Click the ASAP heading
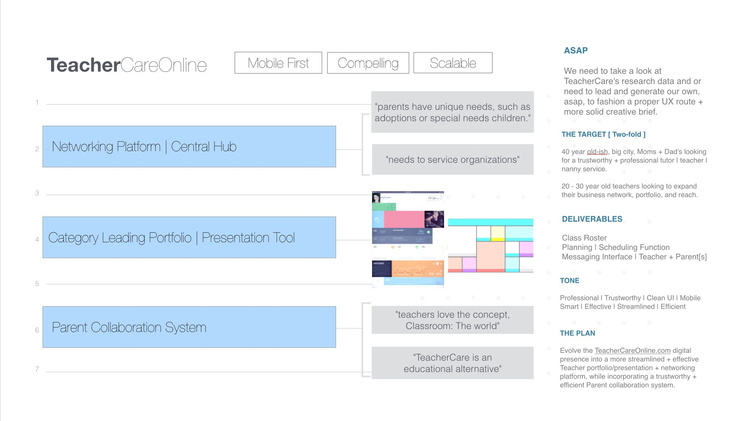The image size is (750, 421). [575, 50]
